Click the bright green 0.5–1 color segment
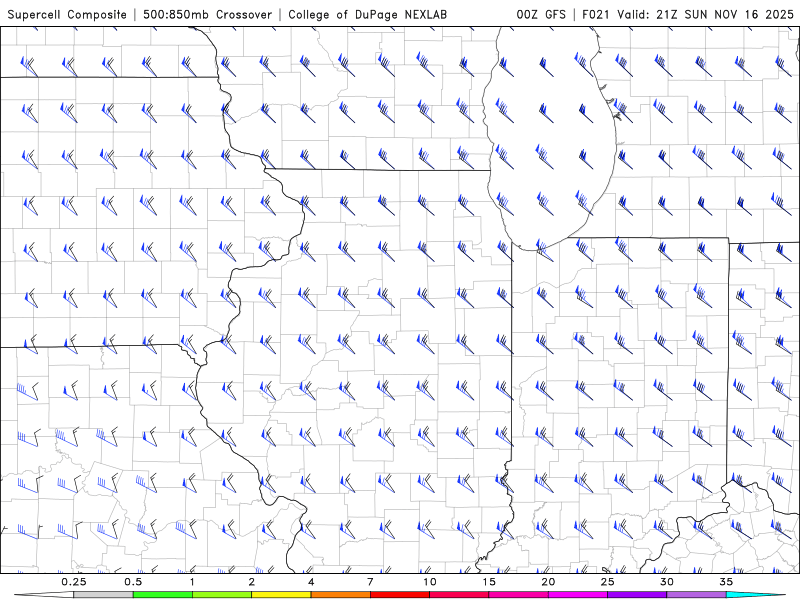 click(163, 595)
